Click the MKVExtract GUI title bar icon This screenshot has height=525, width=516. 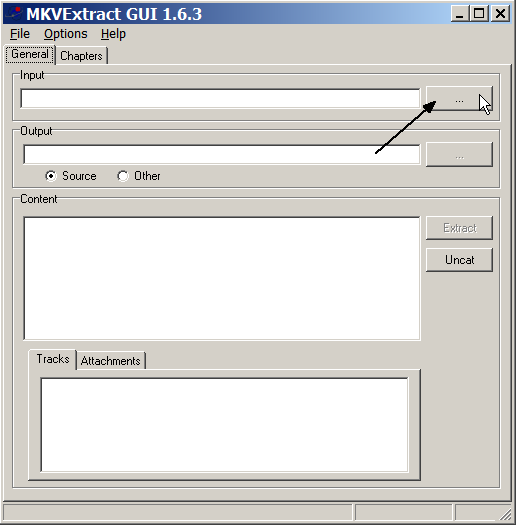click(14, 13)
